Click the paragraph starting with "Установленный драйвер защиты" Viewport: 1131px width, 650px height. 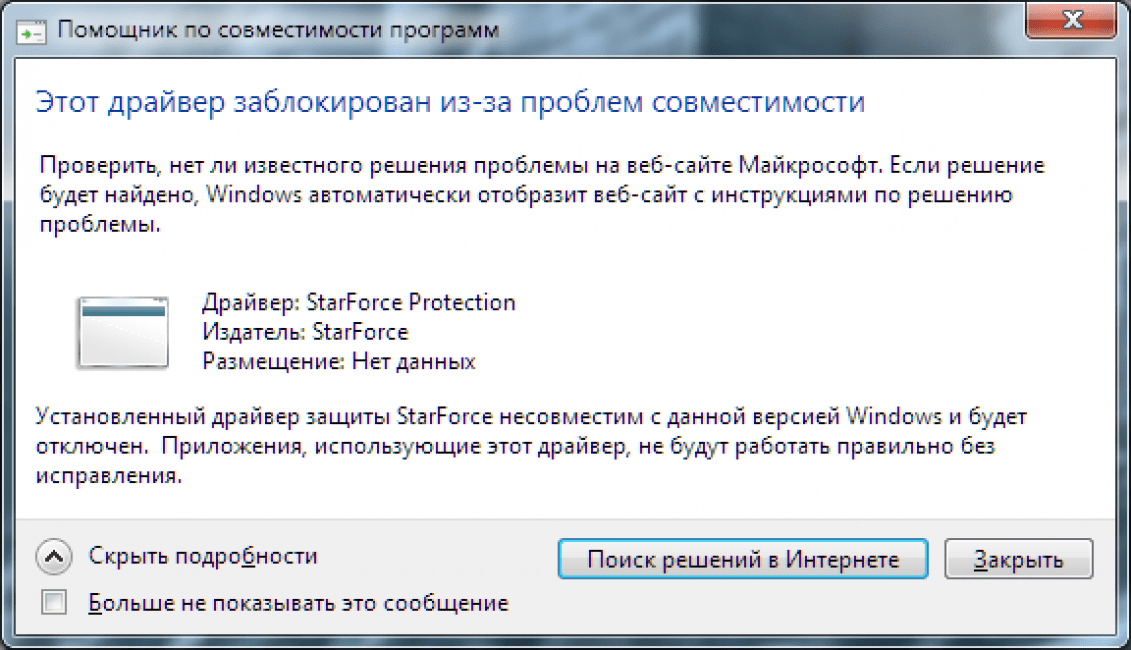(531, 446)
